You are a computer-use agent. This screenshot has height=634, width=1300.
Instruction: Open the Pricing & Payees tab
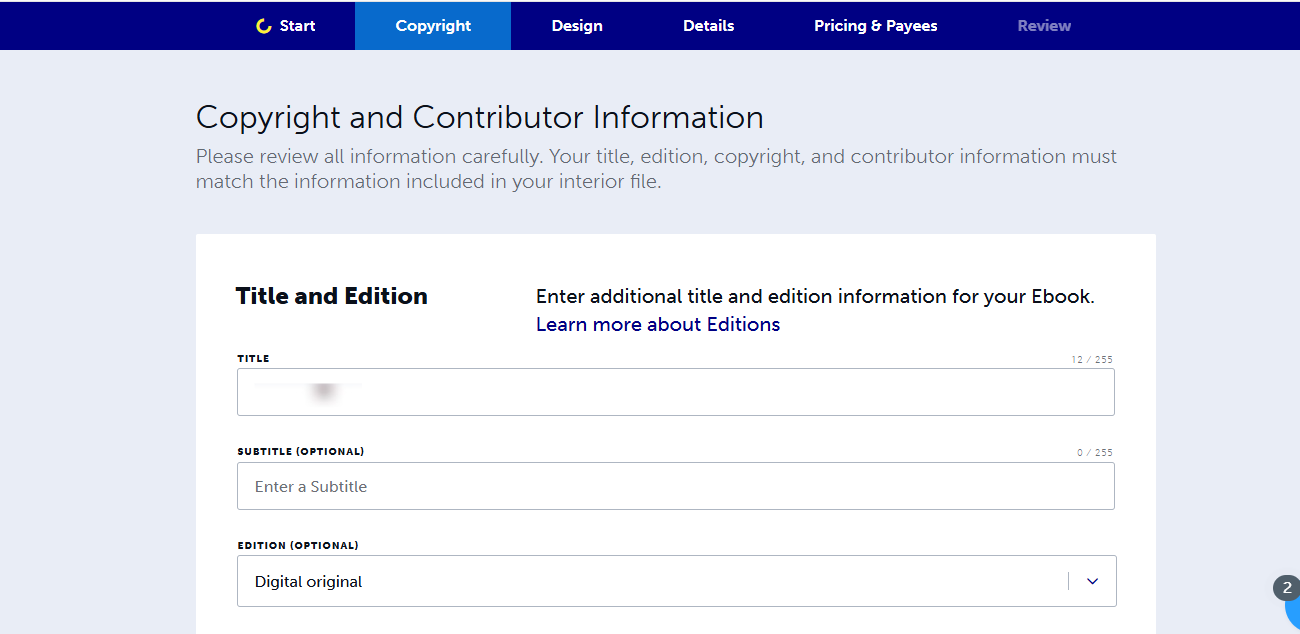[875, 25]
